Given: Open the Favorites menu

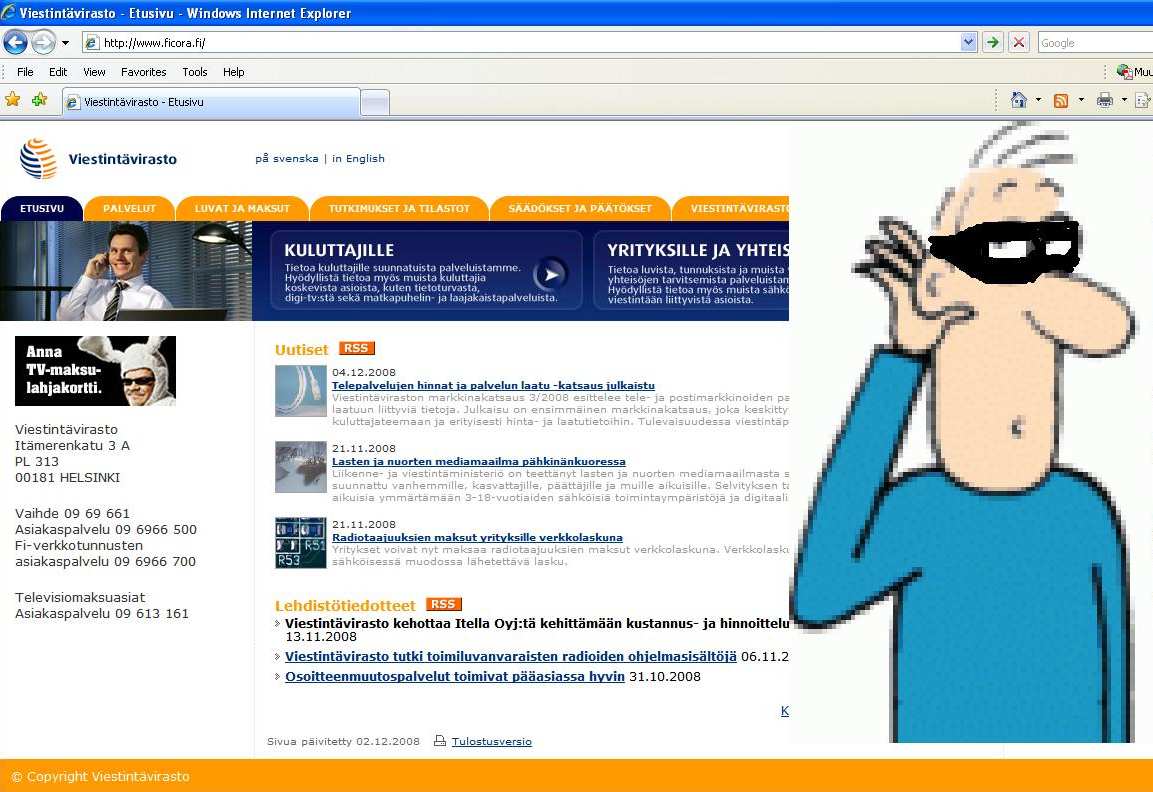Looking at the screenshot, I should (143, 72).
